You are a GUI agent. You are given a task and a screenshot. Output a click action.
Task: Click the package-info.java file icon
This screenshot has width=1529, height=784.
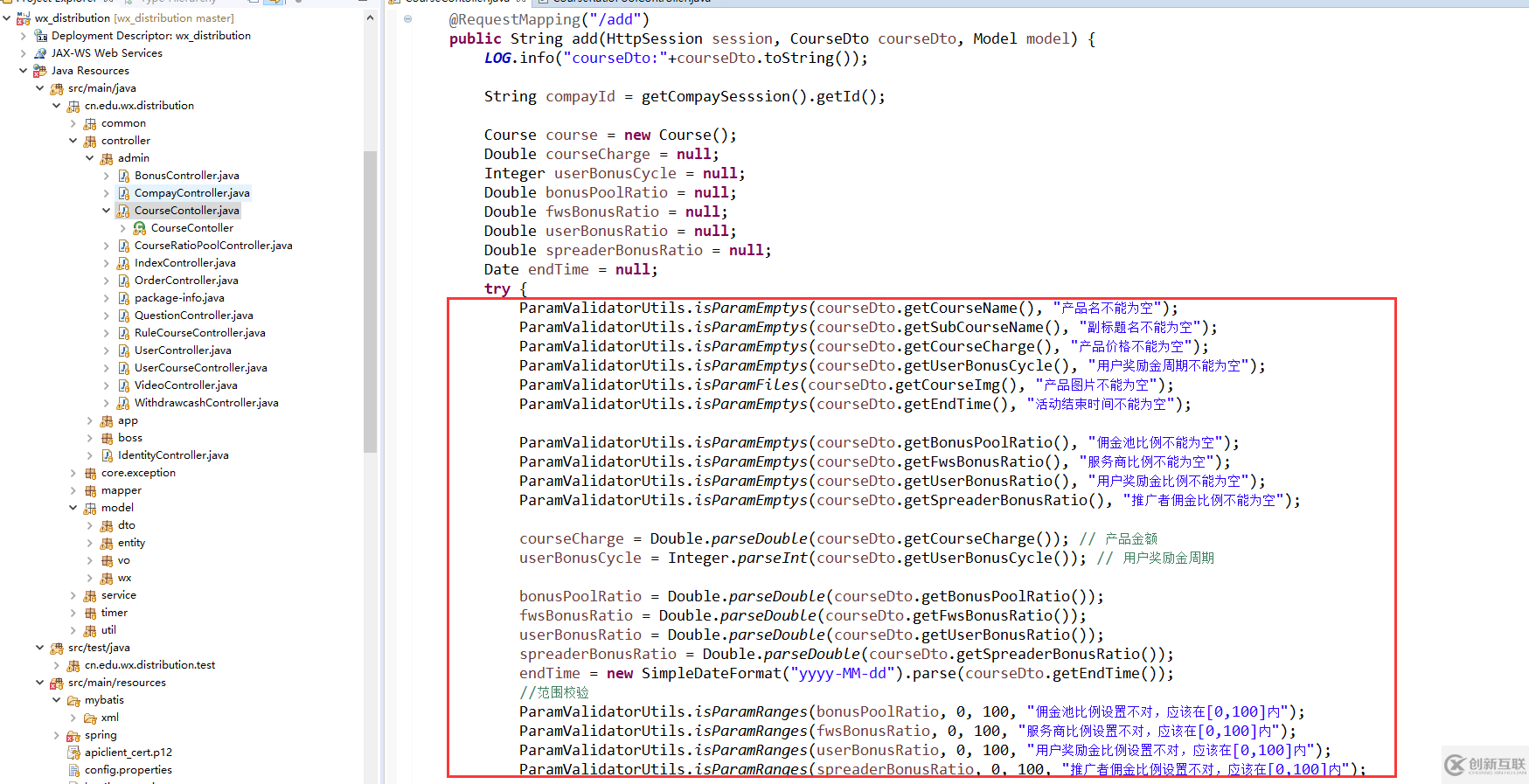click(123, 298)
